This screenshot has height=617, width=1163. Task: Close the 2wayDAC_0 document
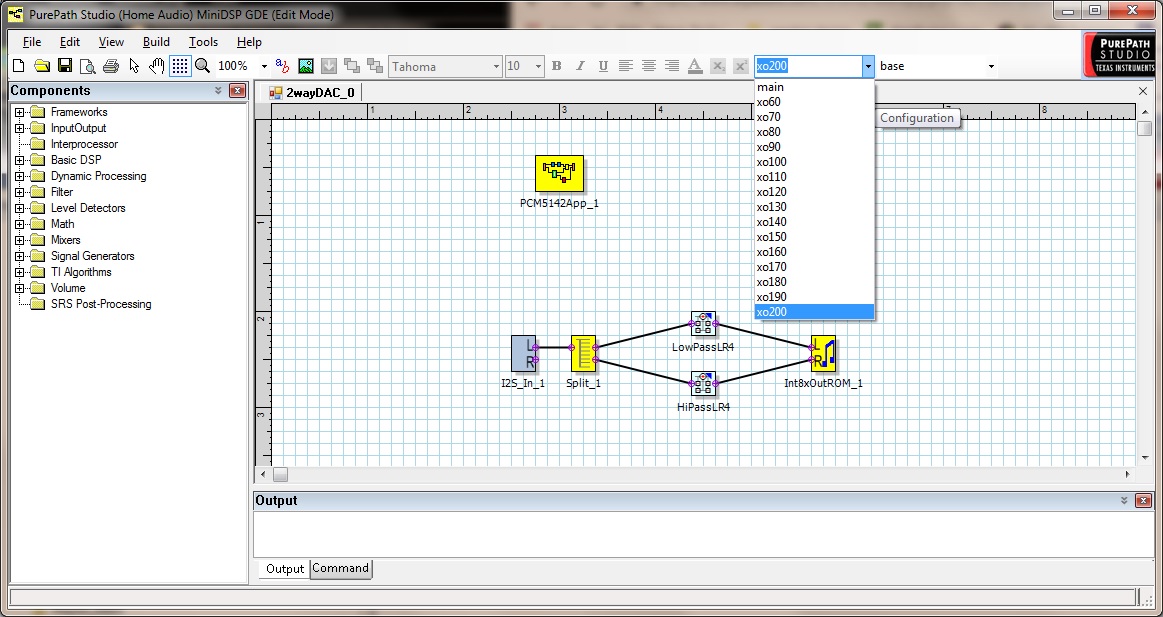click(x=1143, y=91)
